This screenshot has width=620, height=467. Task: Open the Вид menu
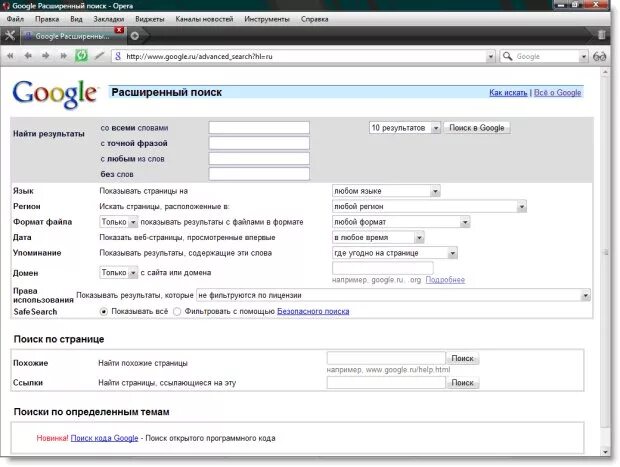click(x=76, y=19)
